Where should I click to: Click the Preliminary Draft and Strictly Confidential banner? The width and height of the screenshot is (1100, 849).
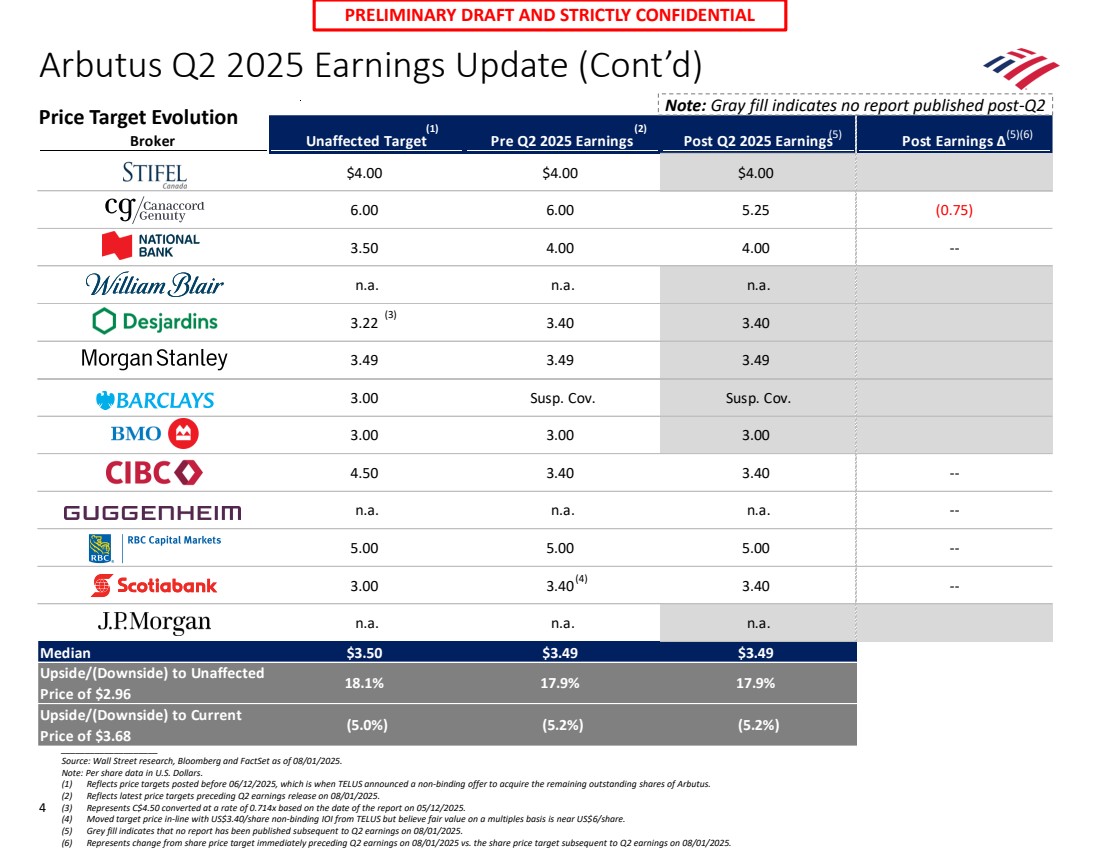click(549, 15)
